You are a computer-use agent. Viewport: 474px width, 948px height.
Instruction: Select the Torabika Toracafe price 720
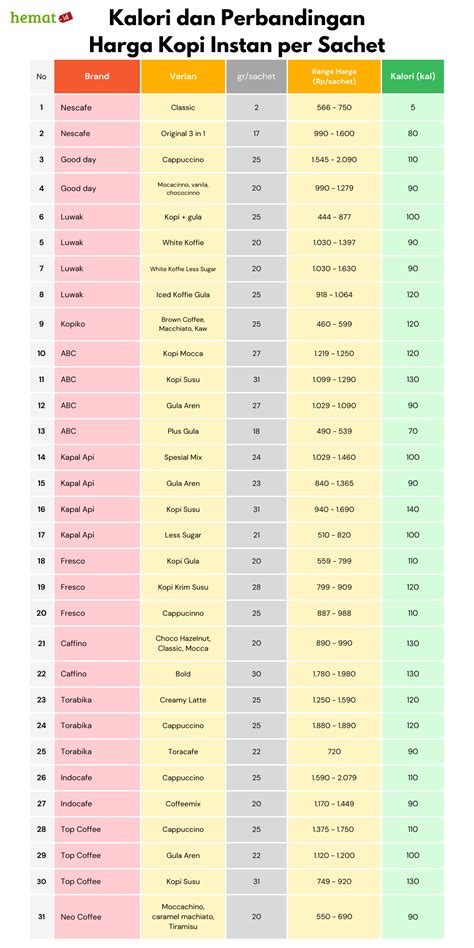point(334,751)
